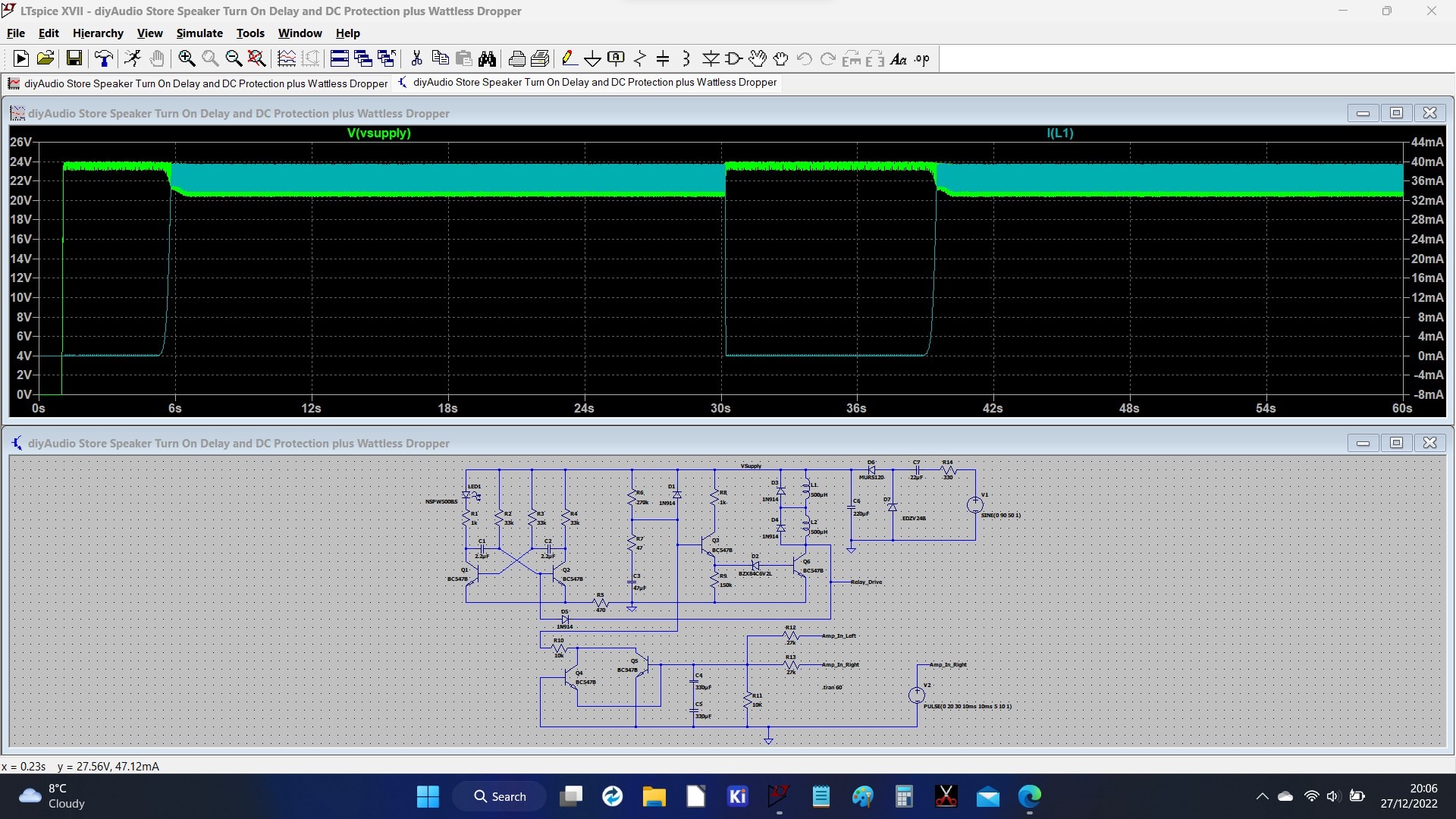The width and height of the screenshot is (1456, 819).
Task: Click the .tran 60 directive in schematic
Action: pyautogui.click(x=832, y=687)
